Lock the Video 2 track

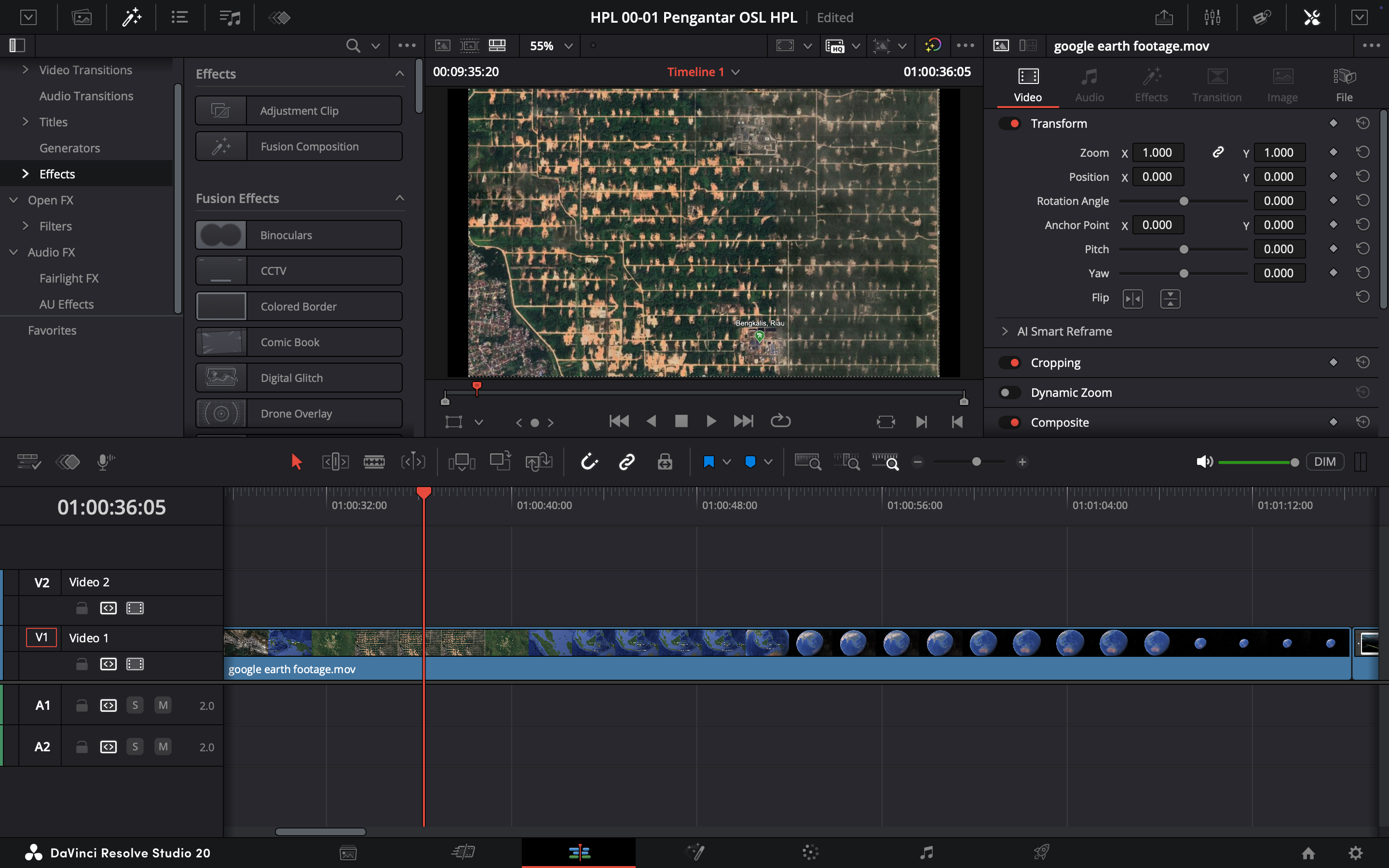[x=82, y=608]
